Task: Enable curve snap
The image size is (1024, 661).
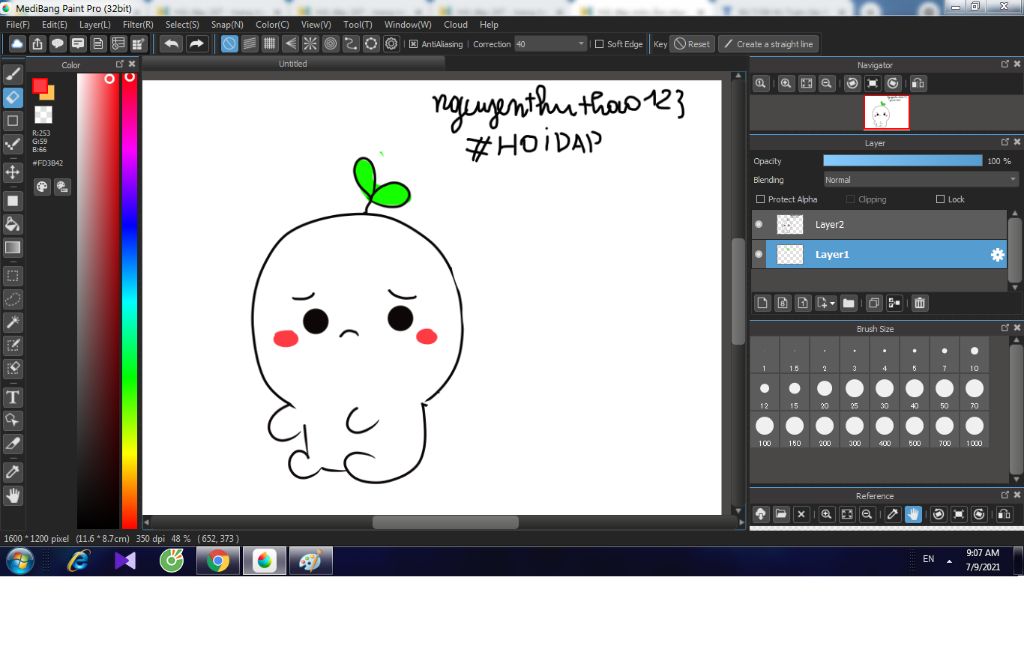Action: click(x=351, y=44)
